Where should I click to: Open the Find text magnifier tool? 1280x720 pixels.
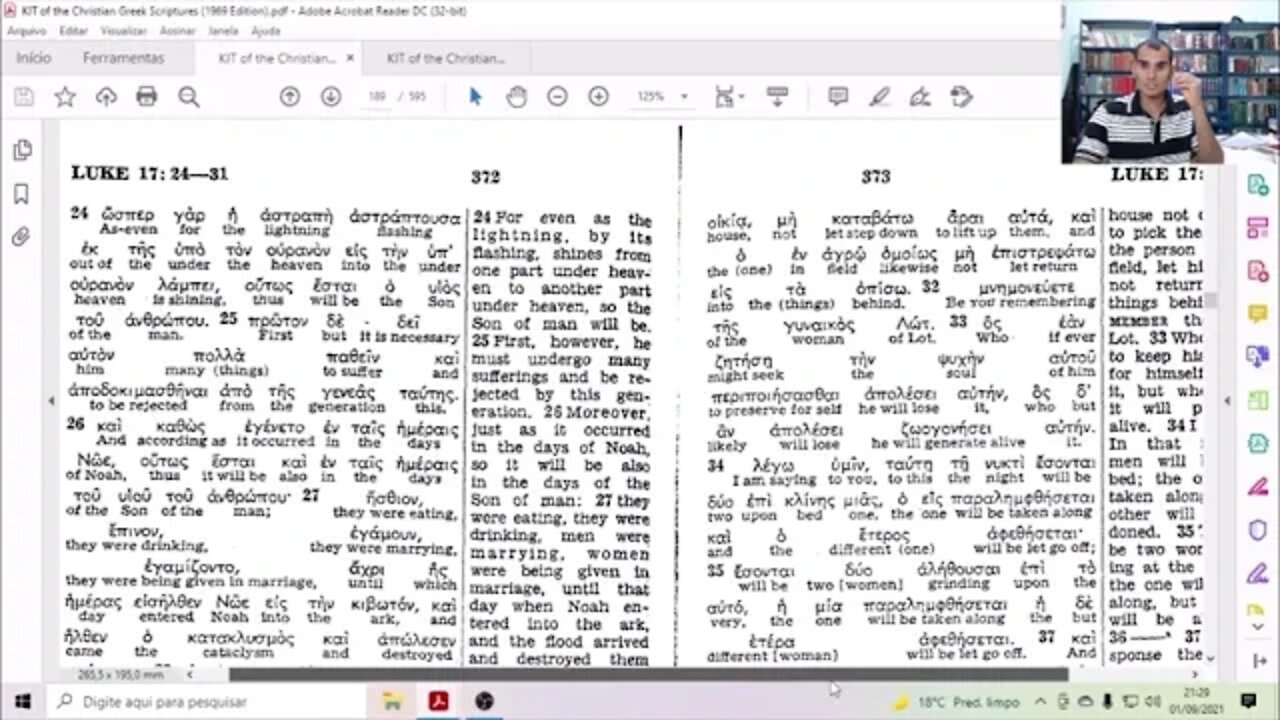188,97
